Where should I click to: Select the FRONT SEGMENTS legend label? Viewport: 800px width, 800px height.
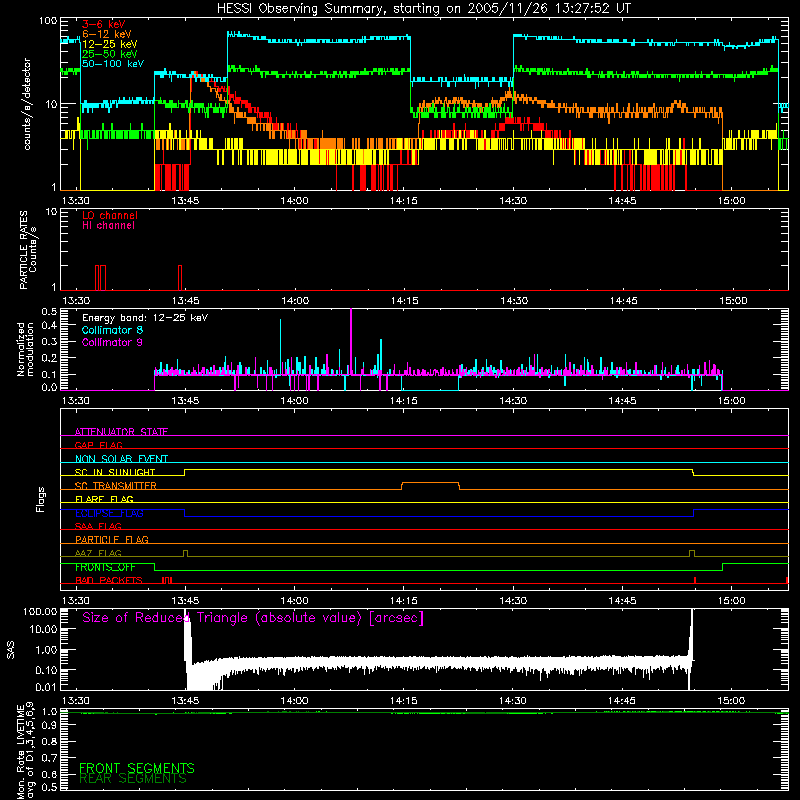(x=137, y=768)
